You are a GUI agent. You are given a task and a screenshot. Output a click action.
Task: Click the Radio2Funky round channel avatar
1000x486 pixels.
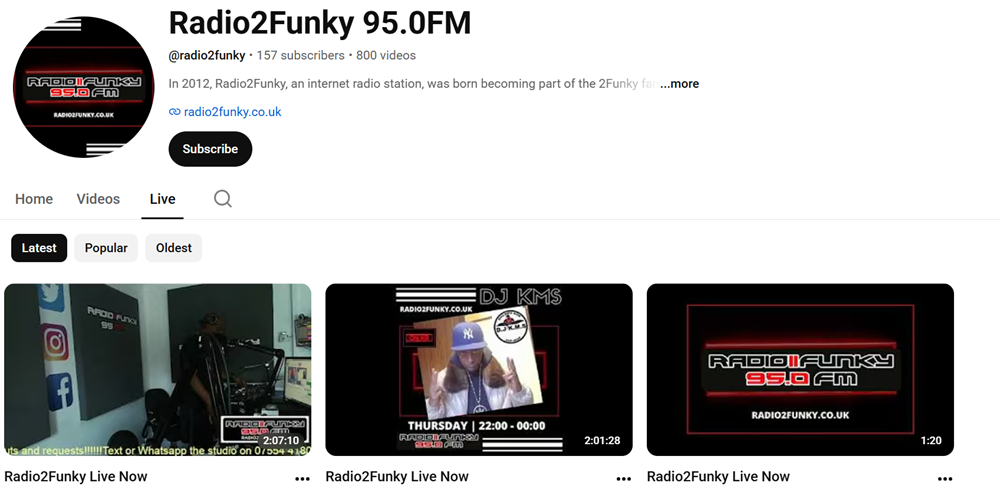pyautogui.click(x=84, y=87)
